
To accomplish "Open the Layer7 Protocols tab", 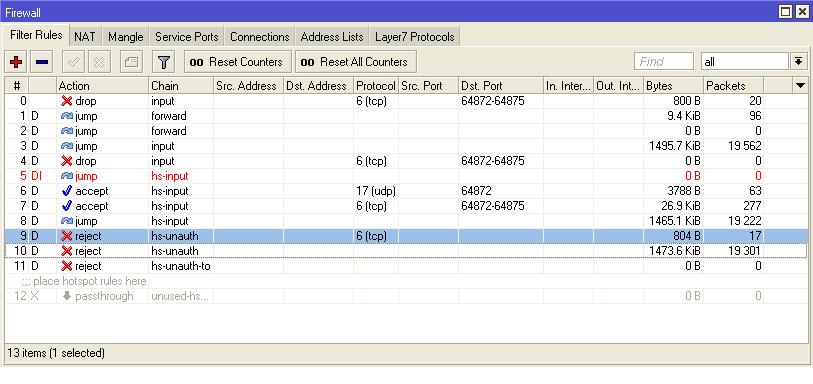I will pos(415,37).
